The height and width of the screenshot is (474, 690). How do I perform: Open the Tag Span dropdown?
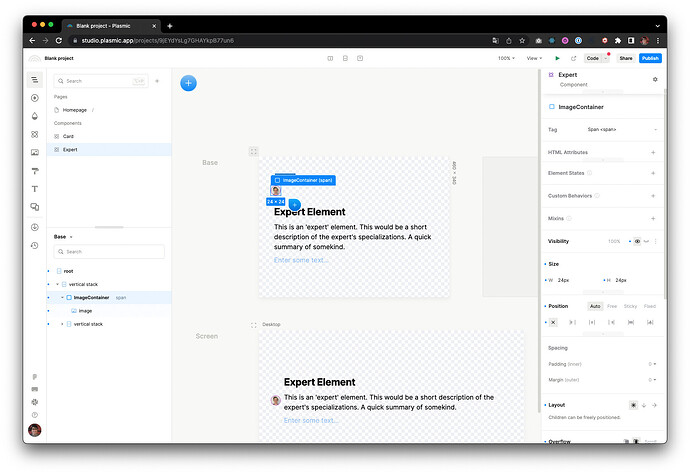click(x=620, y=129)
